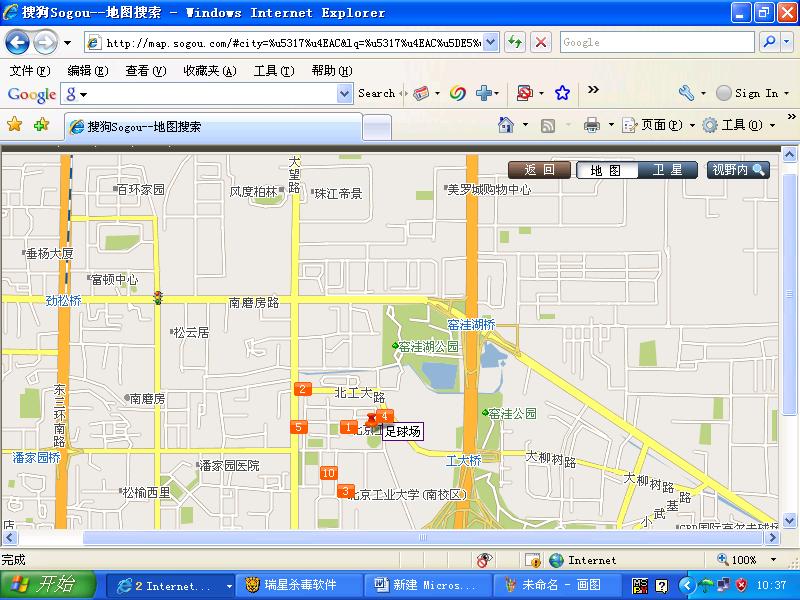
Task: Select map marker number 3
Action: click(x=345, y=491)
